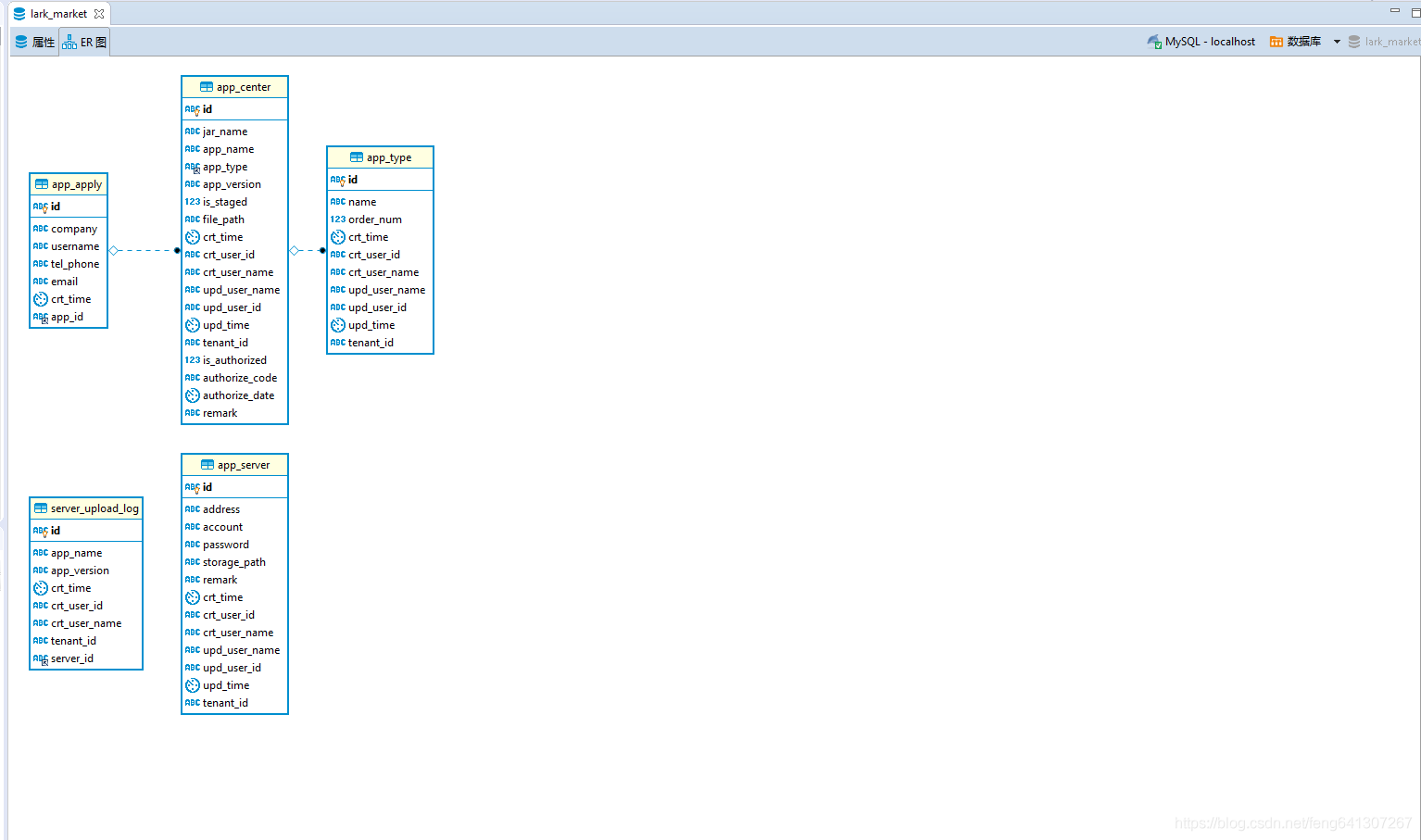Click the 123 icon beside is_authorized

(x=193, y=360)
